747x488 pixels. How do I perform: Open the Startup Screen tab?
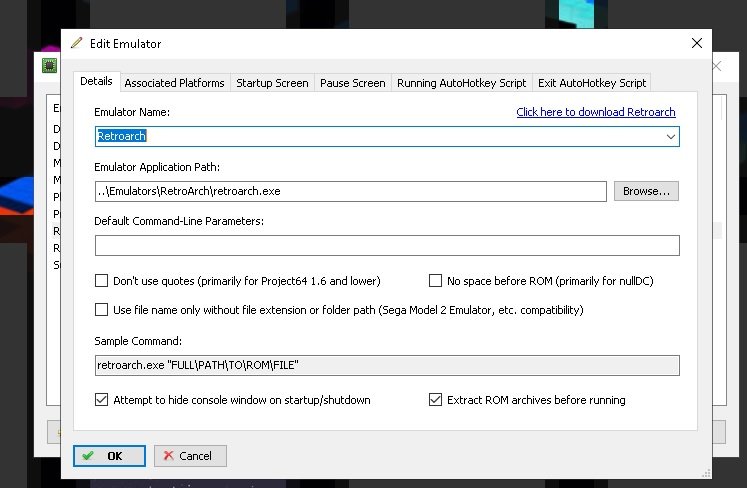pos(272,83)
